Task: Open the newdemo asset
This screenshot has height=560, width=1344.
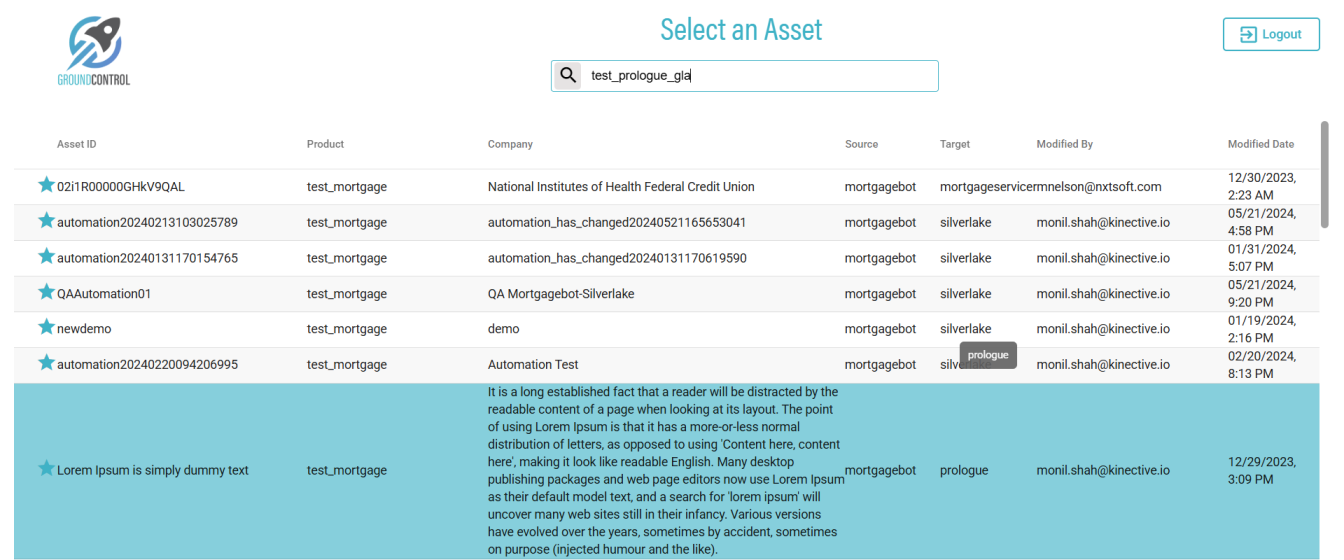Action: click(84, 329)
